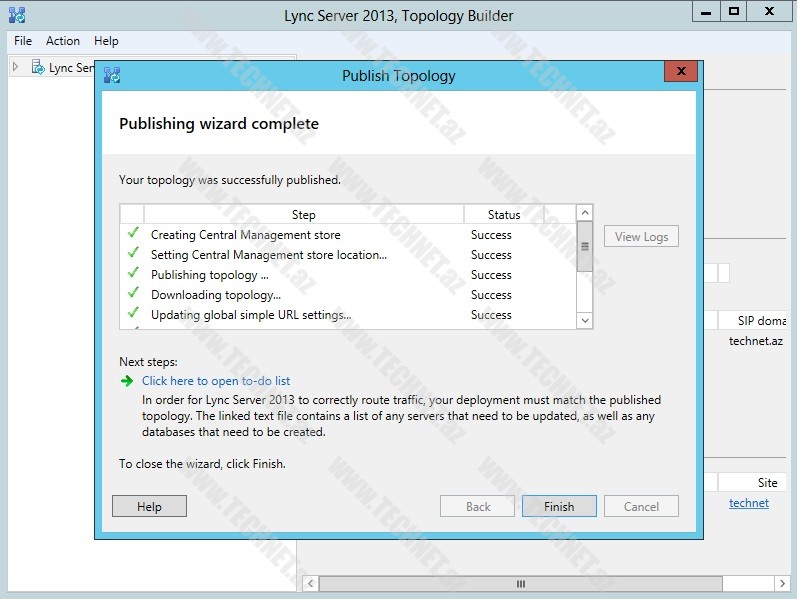The width and height of the screenshot is (797, 599).
Task: Click Success status of Downloading topology
Action: [x=491, y=295]
